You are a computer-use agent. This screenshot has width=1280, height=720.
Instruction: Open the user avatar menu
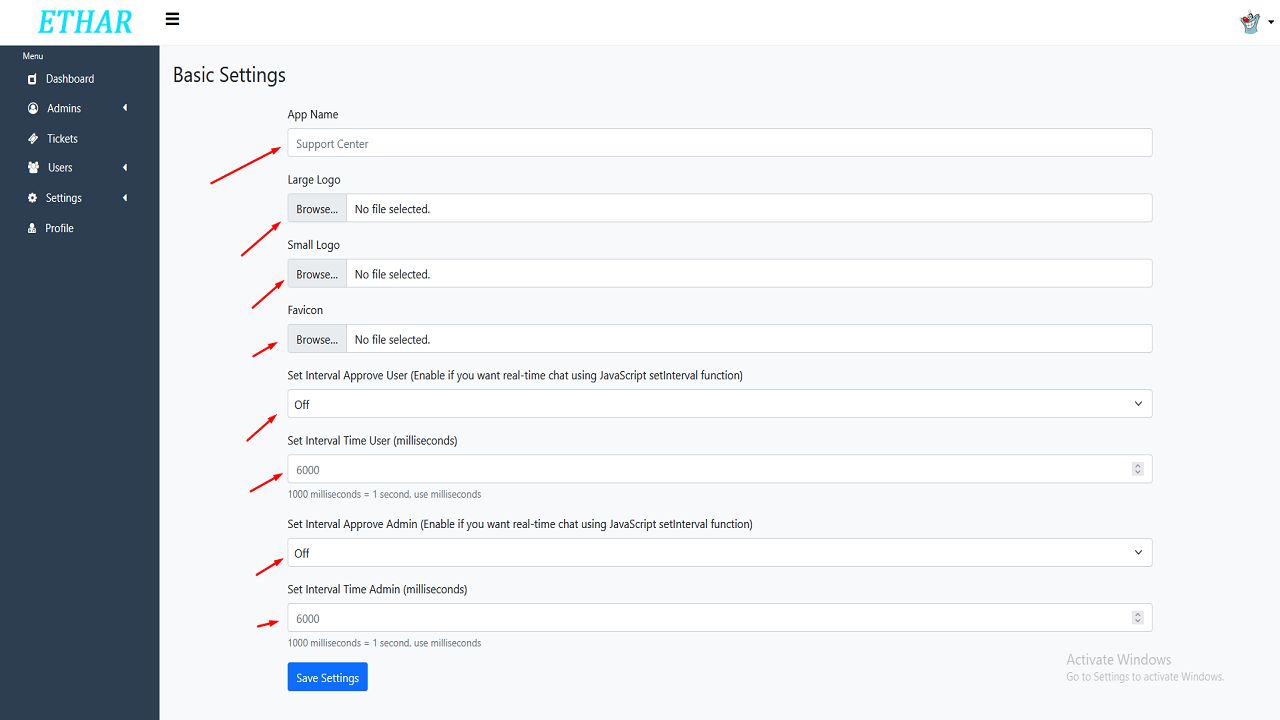coord(1250,22)
